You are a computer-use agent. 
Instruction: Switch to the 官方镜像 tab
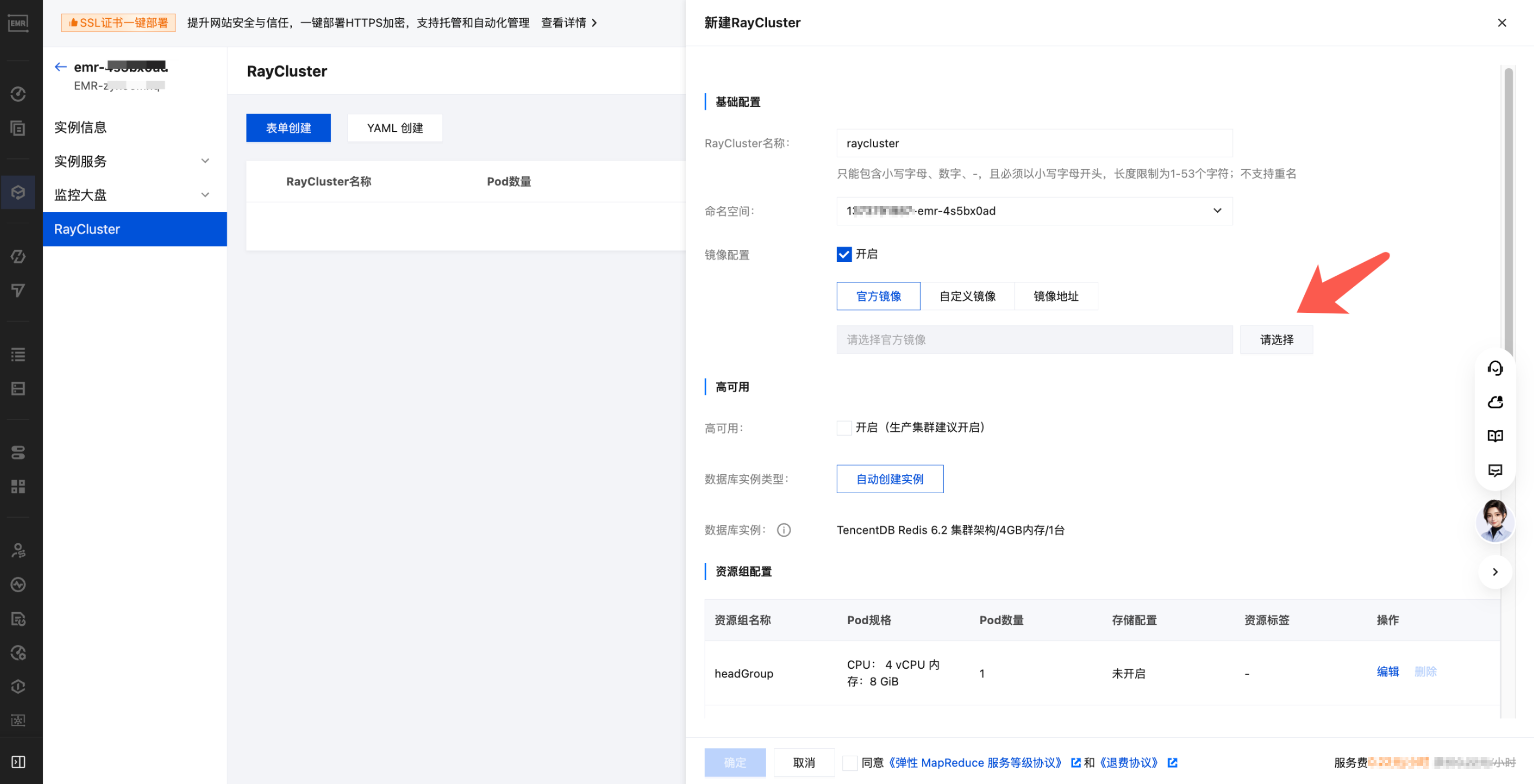(x=878, y=296)
